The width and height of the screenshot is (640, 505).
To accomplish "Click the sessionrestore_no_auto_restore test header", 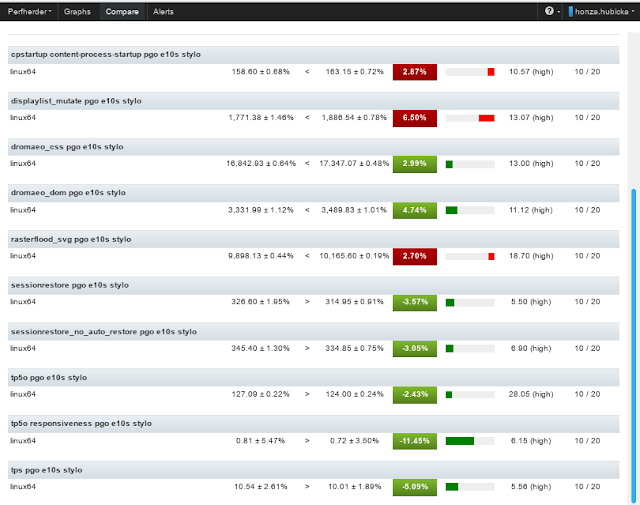I will (313, 331).
